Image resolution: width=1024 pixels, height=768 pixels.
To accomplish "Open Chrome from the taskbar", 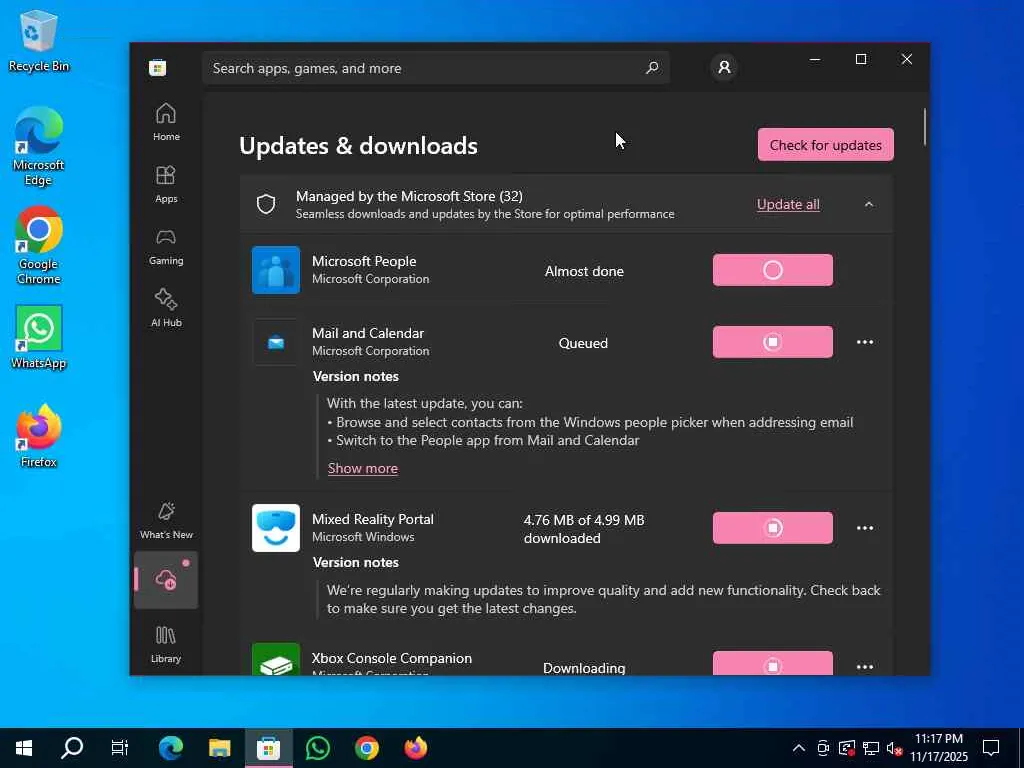I will tap(366, 748).
